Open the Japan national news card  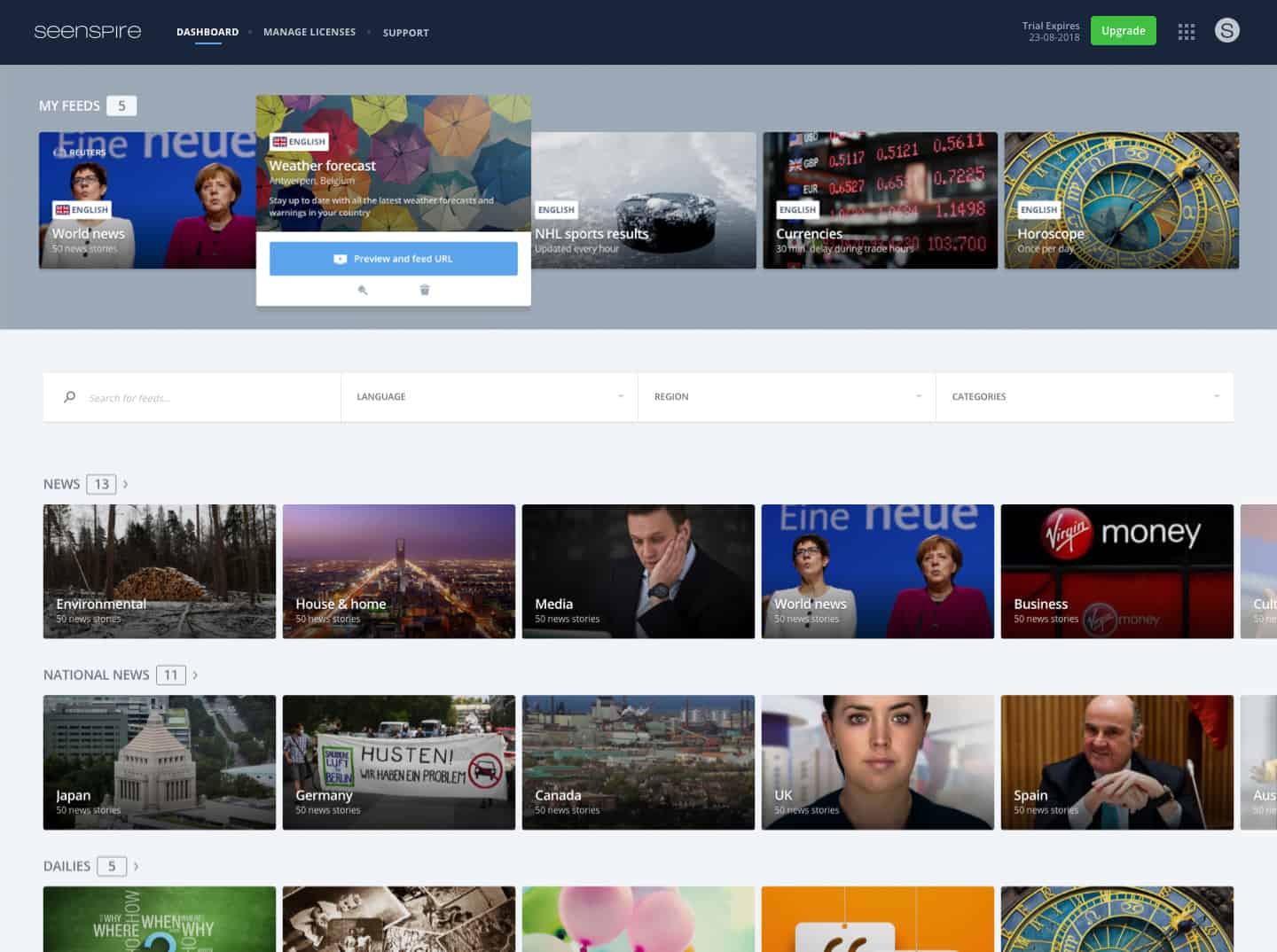tap(160, 762)
